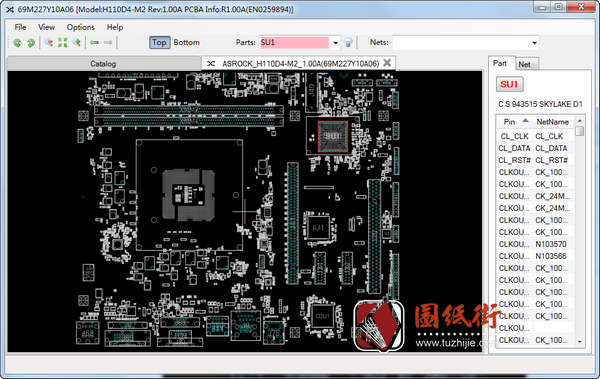Screen dimensions: 600x379
Task: Click the zoom with green arrow icon
Action: (x=77, y=42)
